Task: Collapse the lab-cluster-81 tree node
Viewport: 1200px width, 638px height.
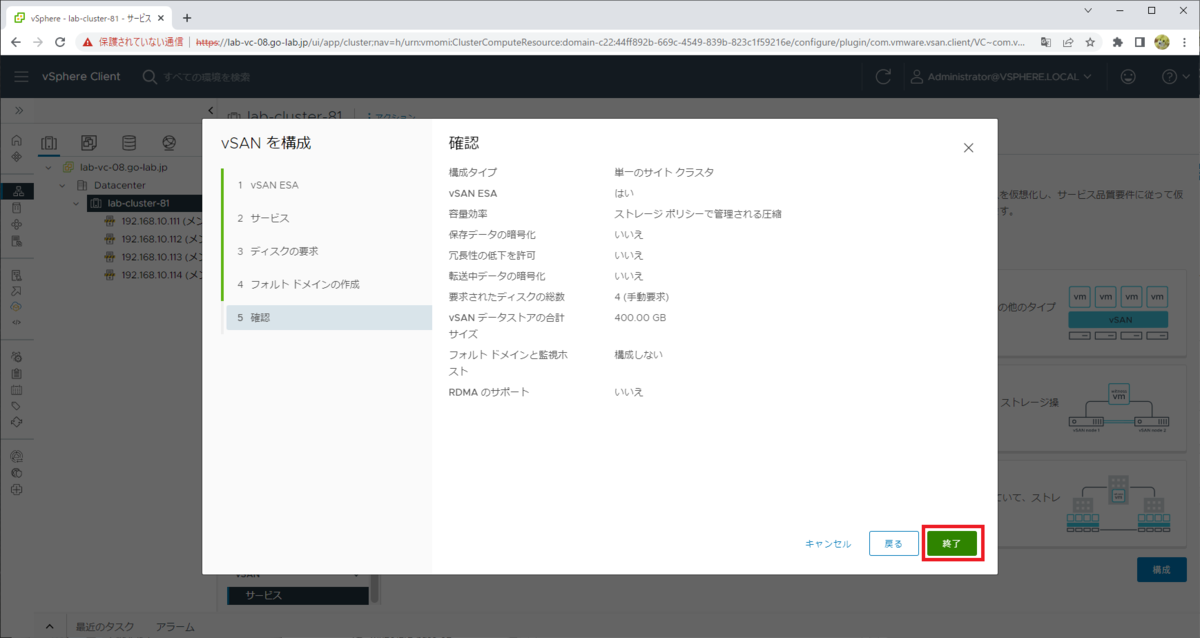Action: (76, 203)
